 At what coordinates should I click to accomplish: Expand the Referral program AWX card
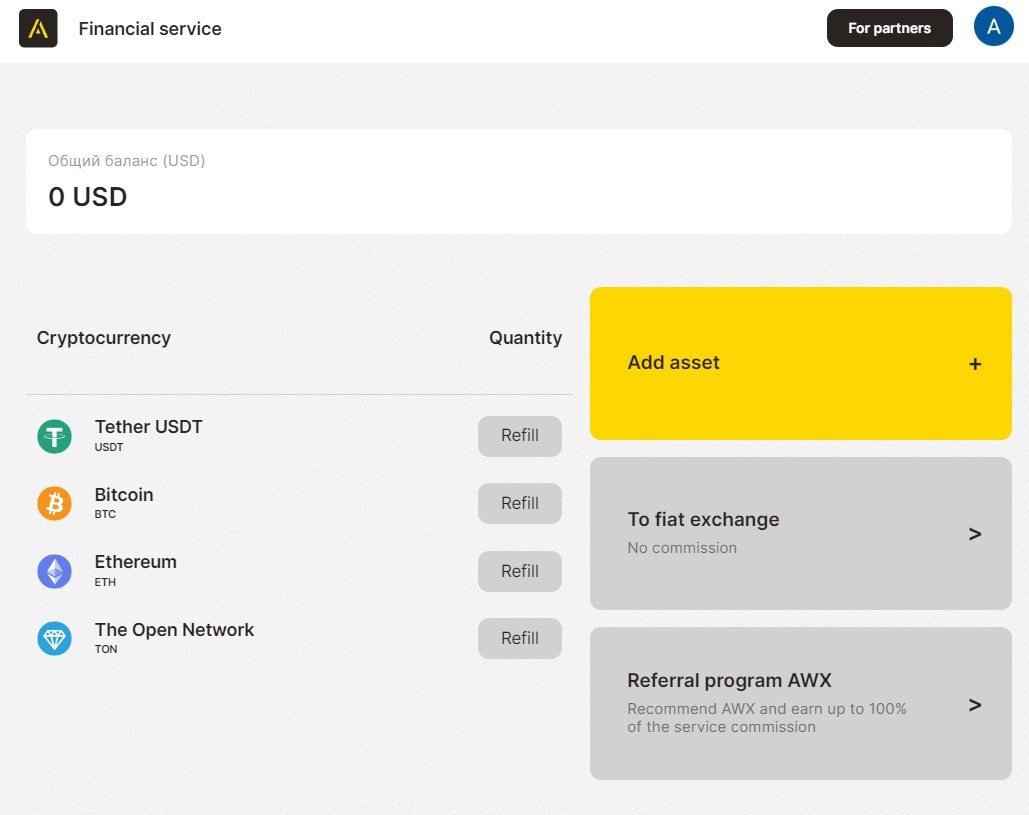[800, 703]
